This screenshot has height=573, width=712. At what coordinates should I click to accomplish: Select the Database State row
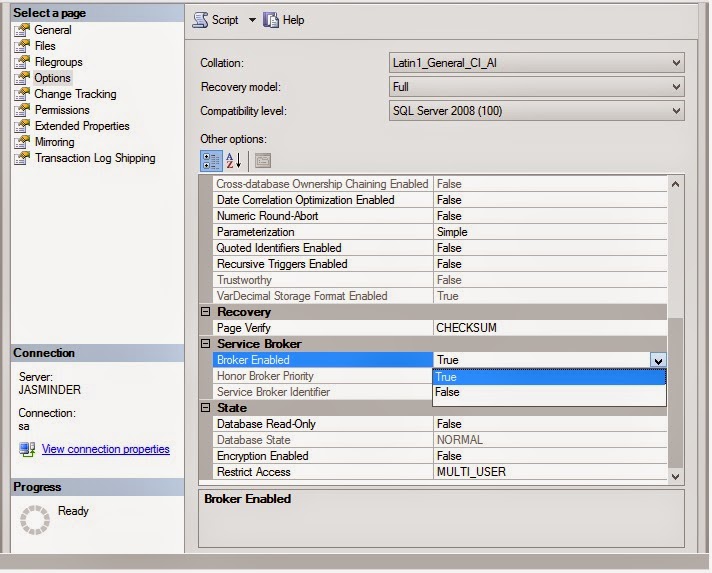(440, 440)
